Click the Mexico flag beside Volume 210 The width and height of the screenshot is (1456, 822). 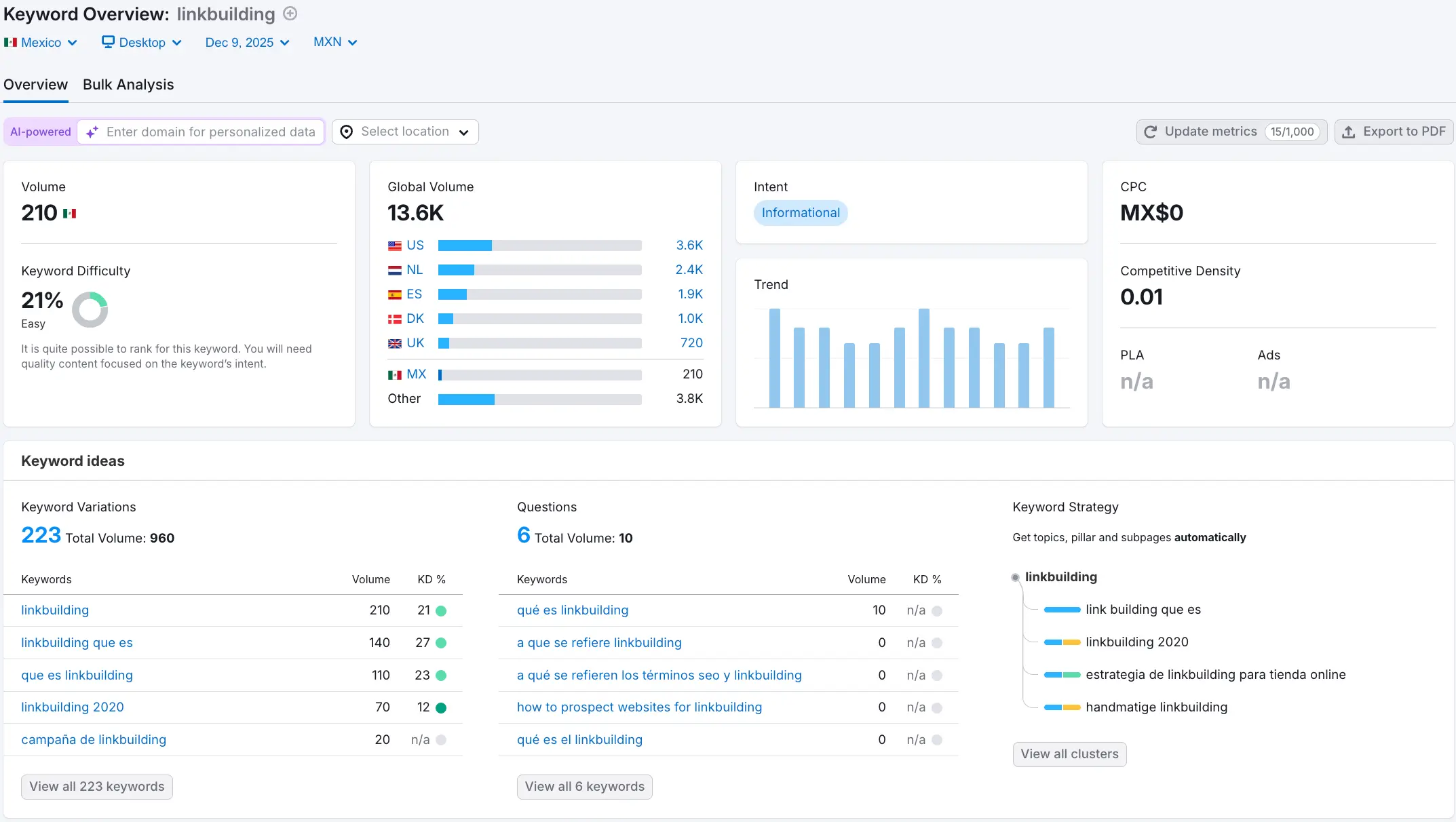pyautogui.click(x=70, y=212)
